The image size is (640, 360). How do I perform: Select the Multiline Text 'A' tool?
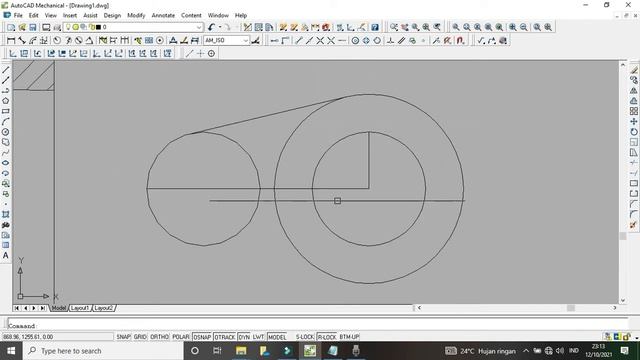click(x=6, y=256)
